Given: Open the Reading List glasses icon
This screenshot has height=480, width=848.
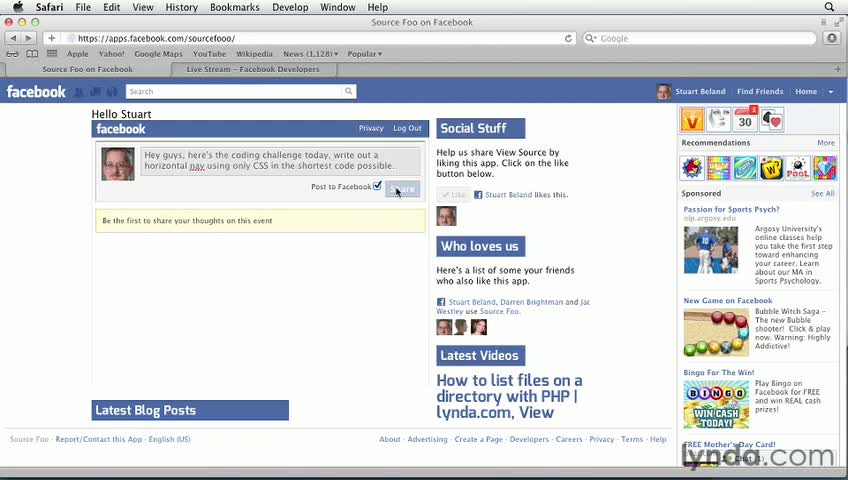Looking at the screenshot, I should pyautogui.click(x=12, y=54).
